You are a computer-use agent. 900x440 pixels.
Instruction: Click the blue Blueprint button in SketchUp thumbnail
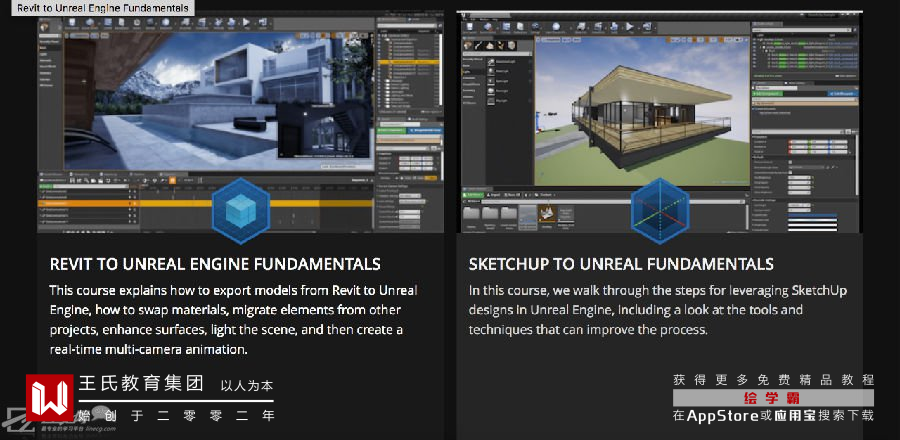click(x=843, y=93)
